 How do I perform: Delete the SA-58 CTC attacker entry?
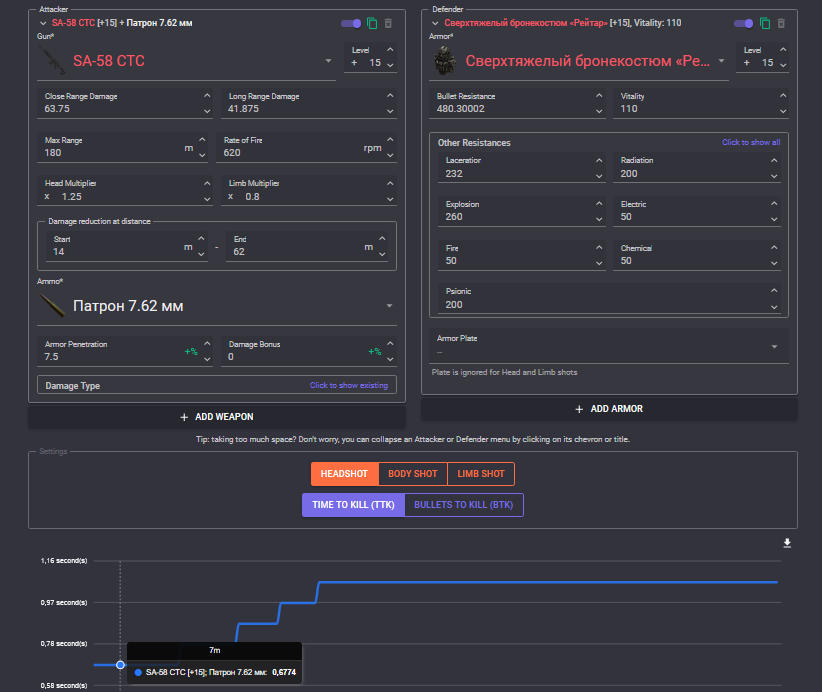click(388, 23)
